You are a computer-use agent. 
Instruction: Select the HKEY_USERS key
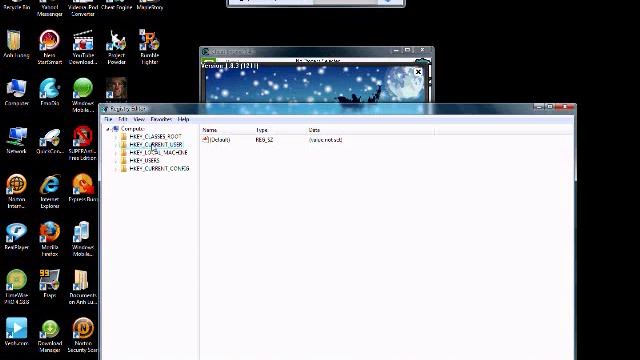(x=144, y=160)
